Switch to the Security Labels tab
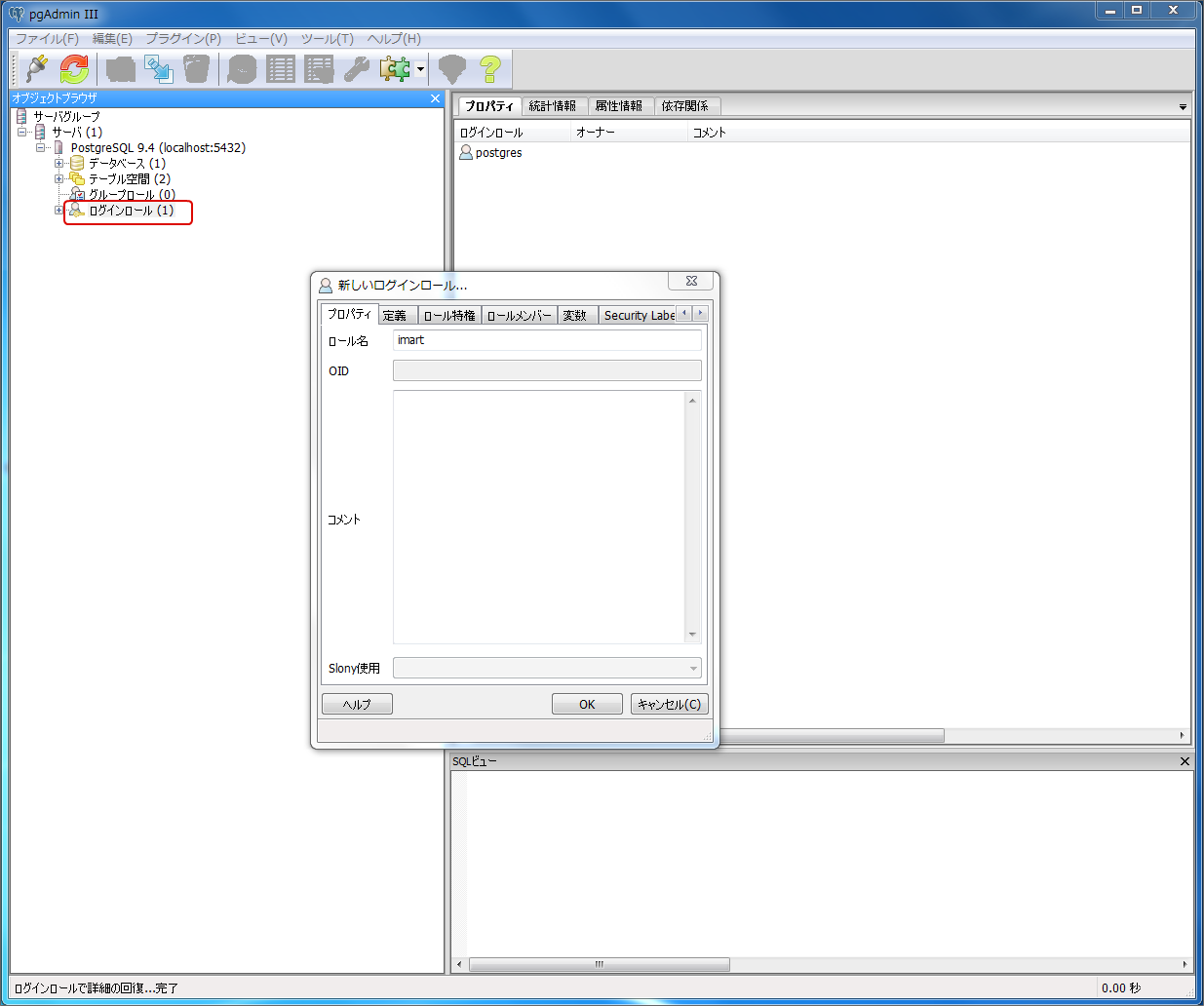 click(638, 315)
